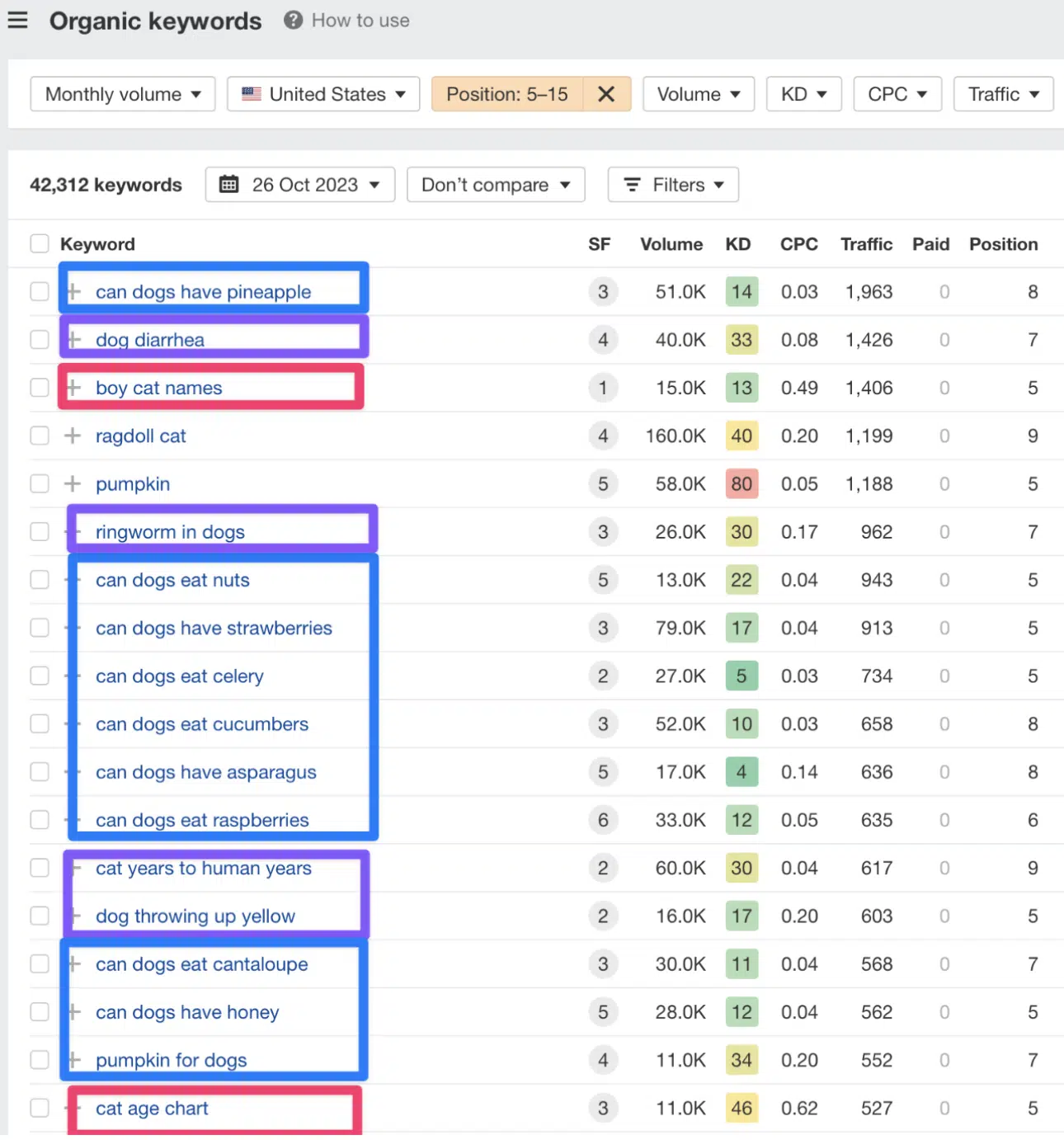Expand the ragdoll cat row plus icon
1064x1140 pixels.
[x=73, y=436]
